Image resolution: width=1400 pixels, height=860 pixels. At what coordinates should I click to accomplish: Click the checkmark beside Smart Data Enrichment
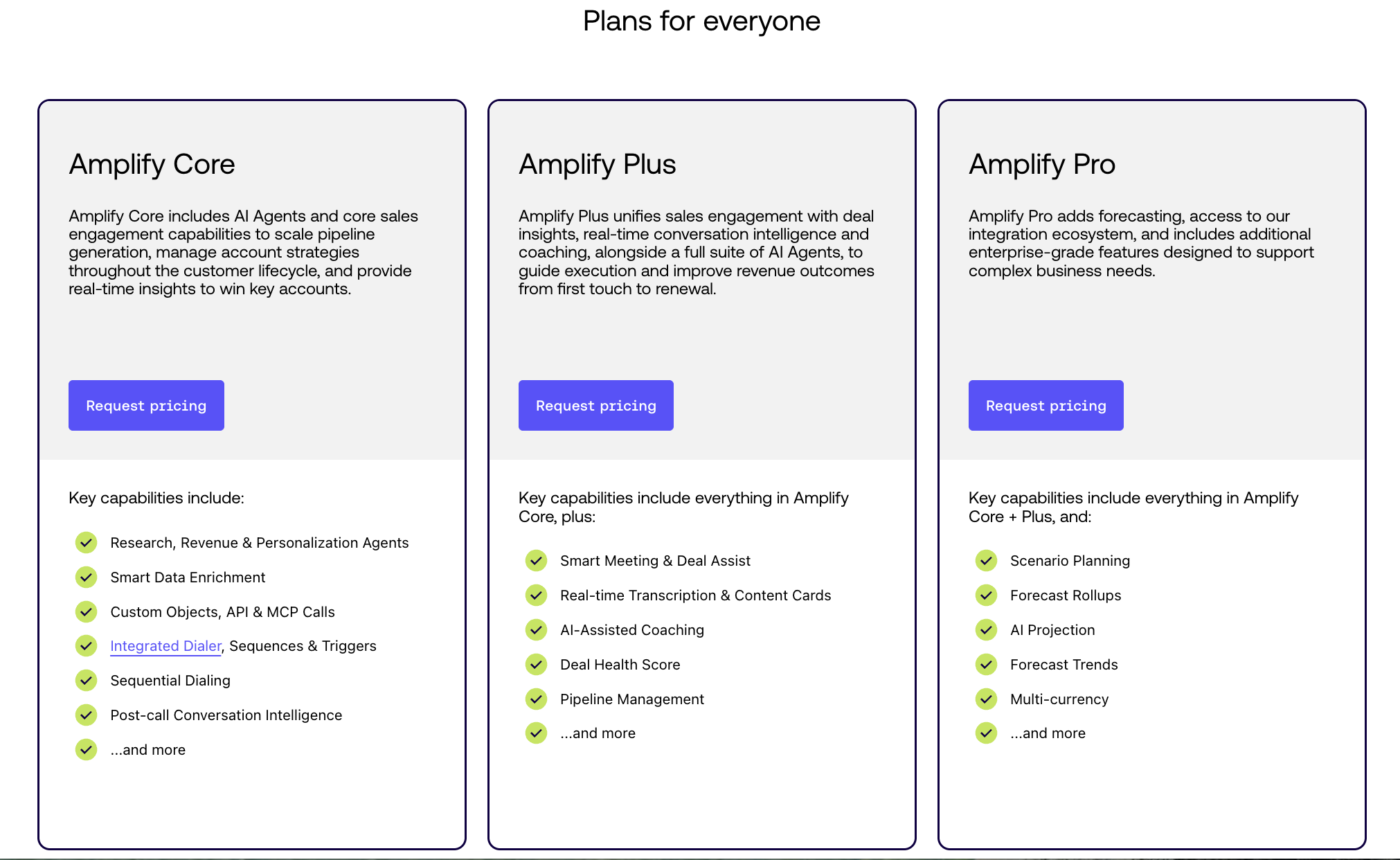click(86, 577)
